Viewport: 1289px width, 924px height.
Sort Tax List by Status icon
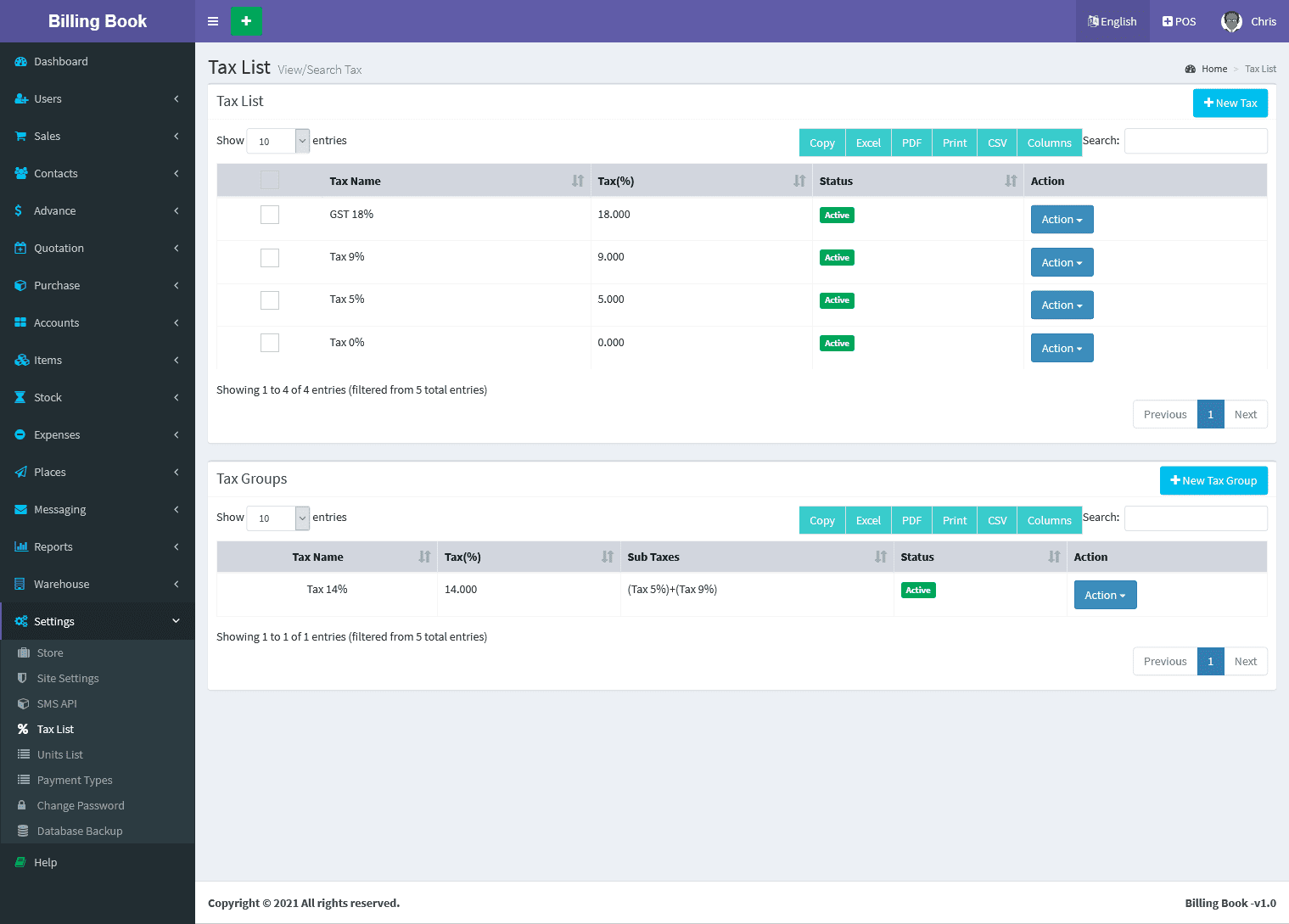[x=1010, y=181]
